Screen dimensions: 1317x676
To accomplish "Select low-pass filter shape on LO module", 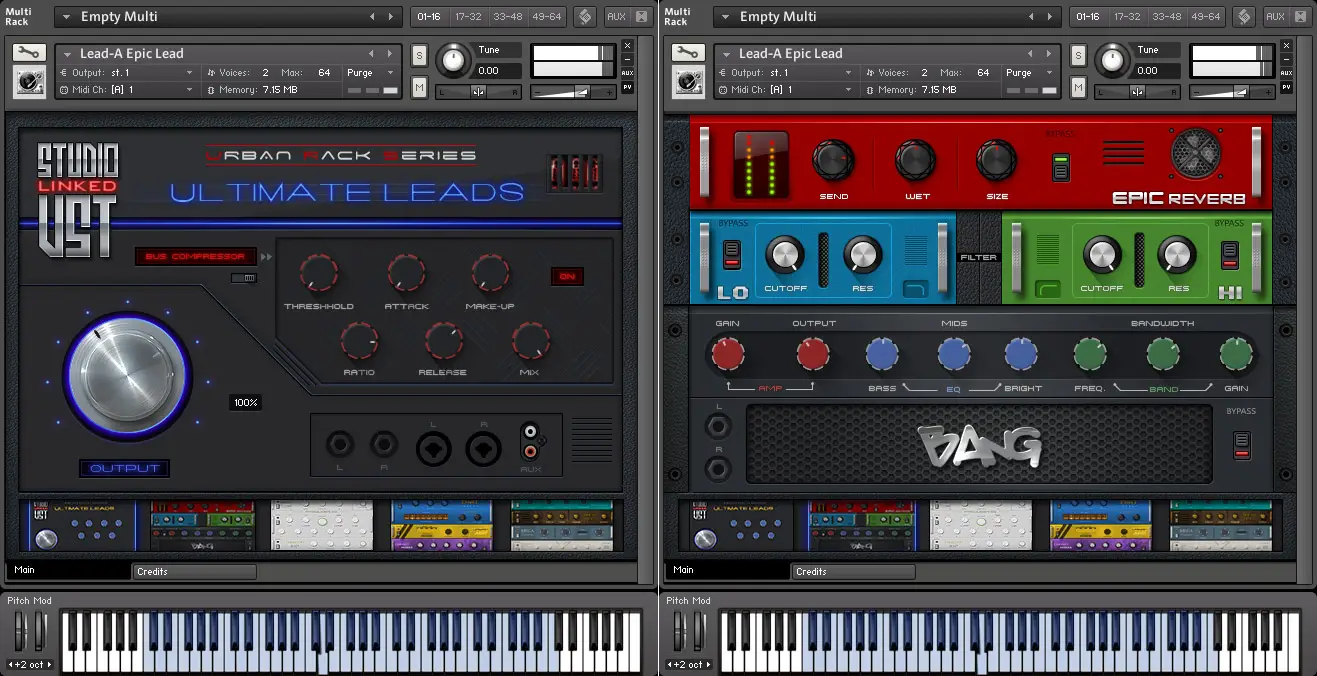I will tap(915, 289).
